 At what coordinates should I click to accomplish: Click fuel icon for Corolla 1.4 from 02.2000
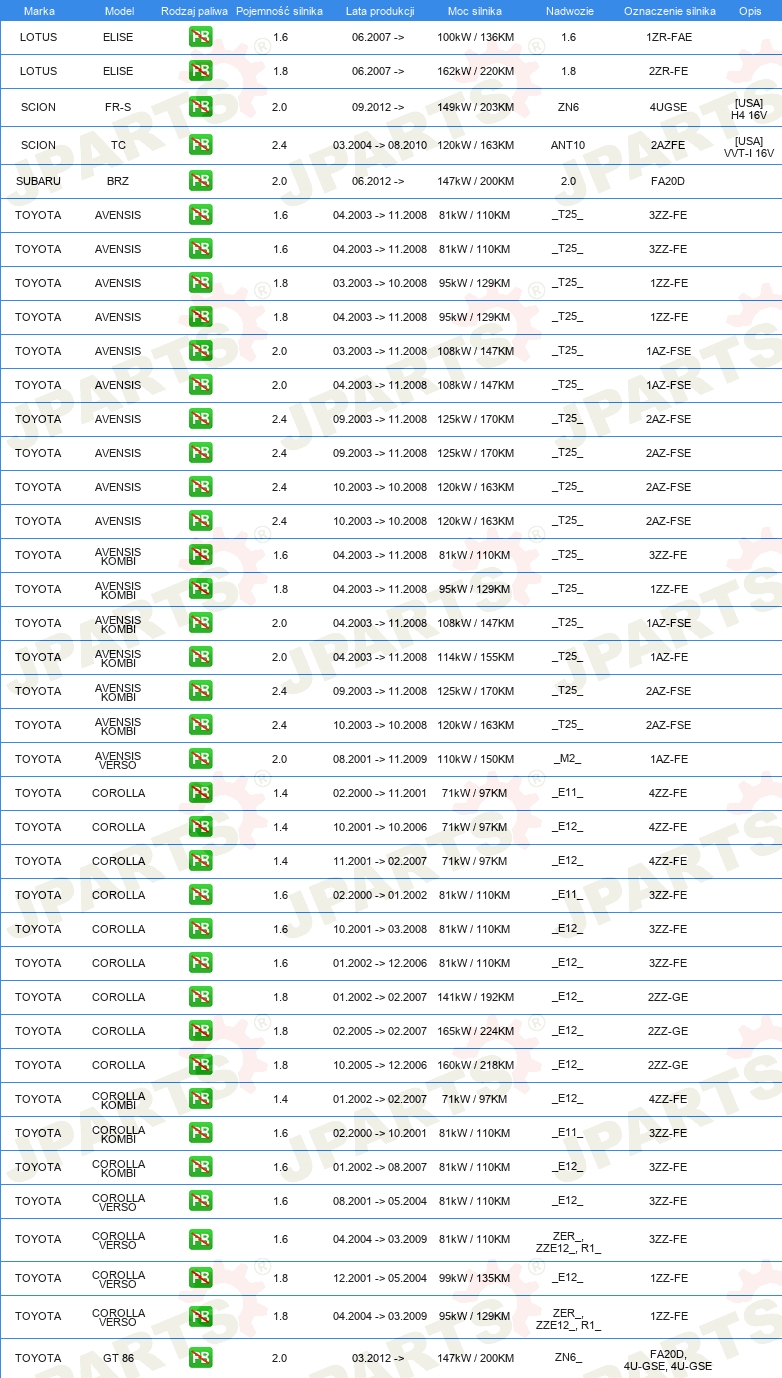point(200,793)
